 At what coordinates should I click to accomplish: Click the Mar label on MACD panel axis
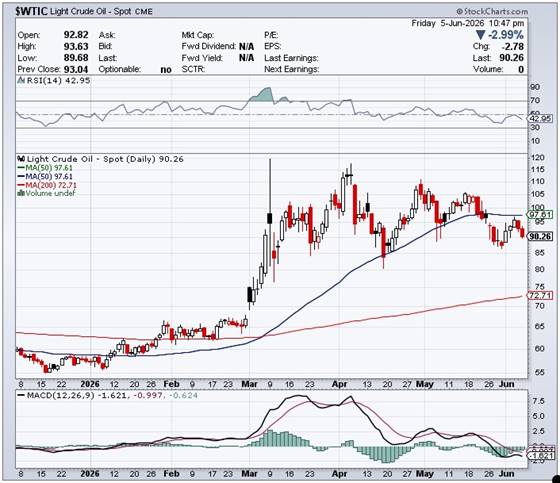click(x=249, y=474)
